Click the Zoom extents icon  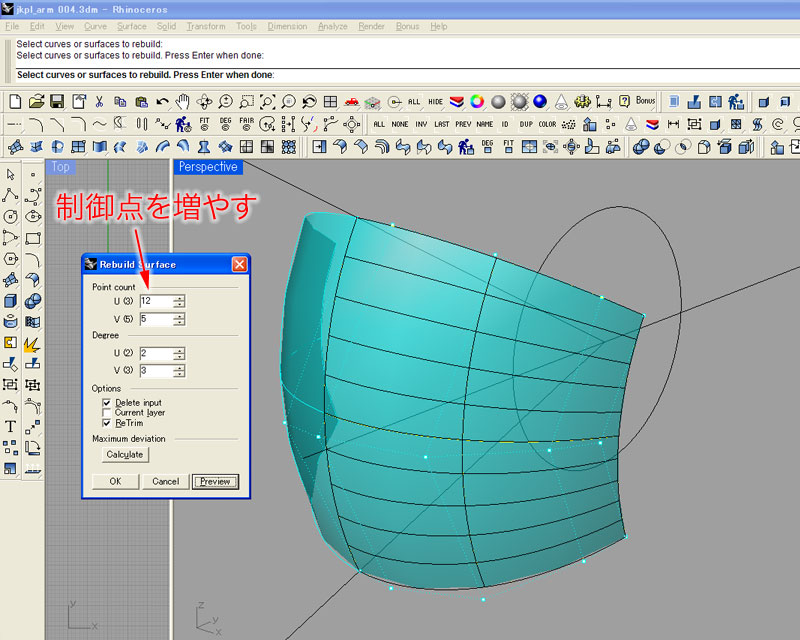tap(267, 102)
